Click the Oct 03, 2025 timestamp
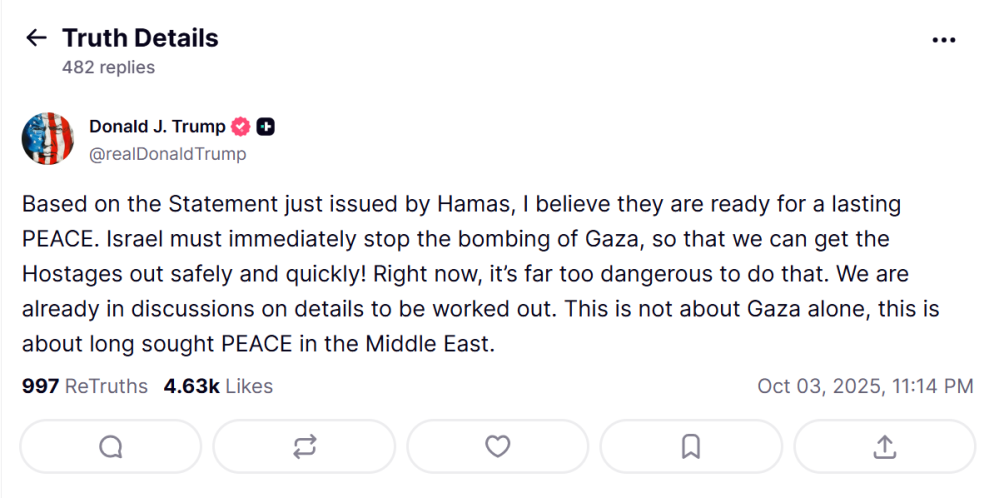The width and height of the screenshot is (994, 498). [x=865, y=386]
